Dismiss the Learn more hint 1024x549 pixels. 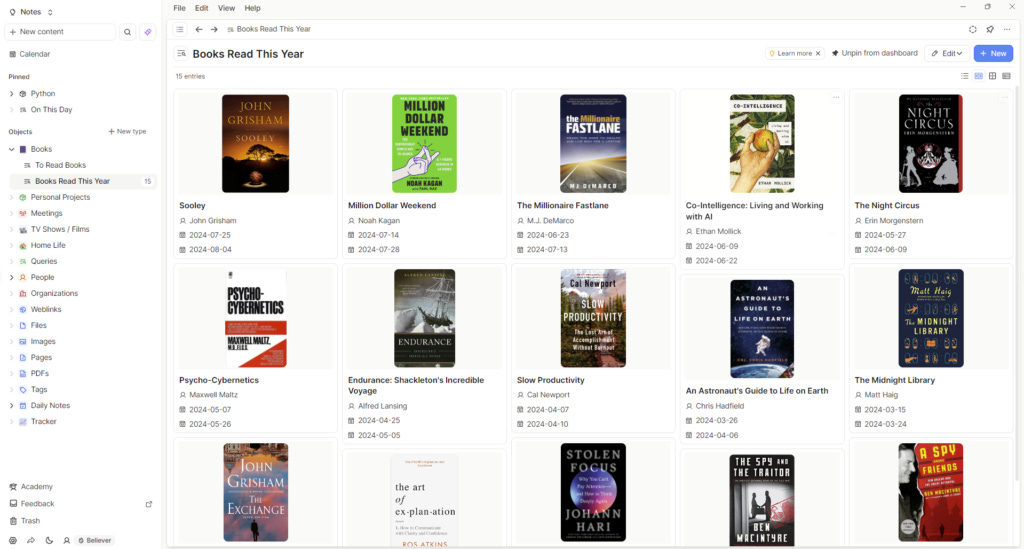click(x=818, y=54)
